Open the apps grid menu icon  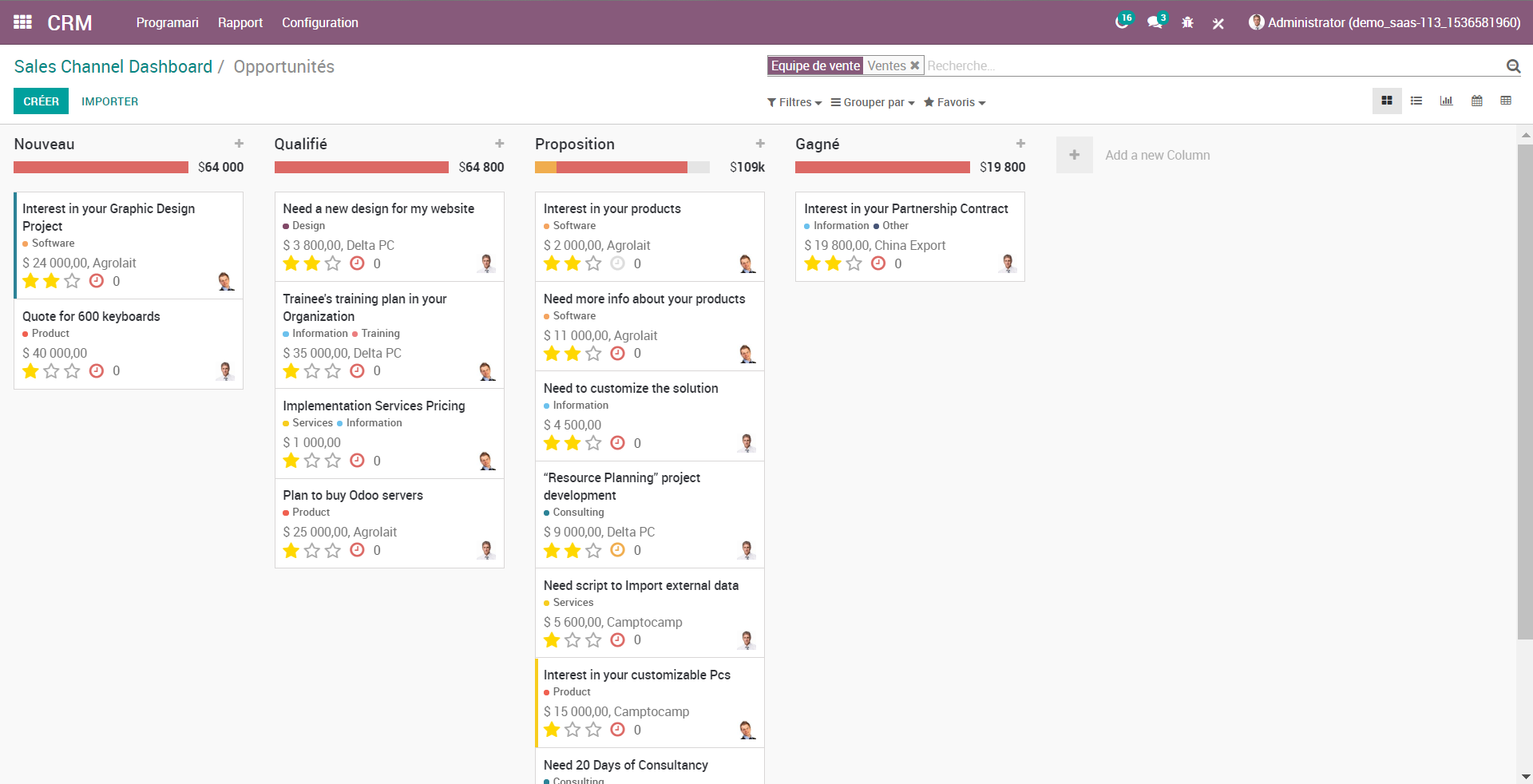pos(22,22)
